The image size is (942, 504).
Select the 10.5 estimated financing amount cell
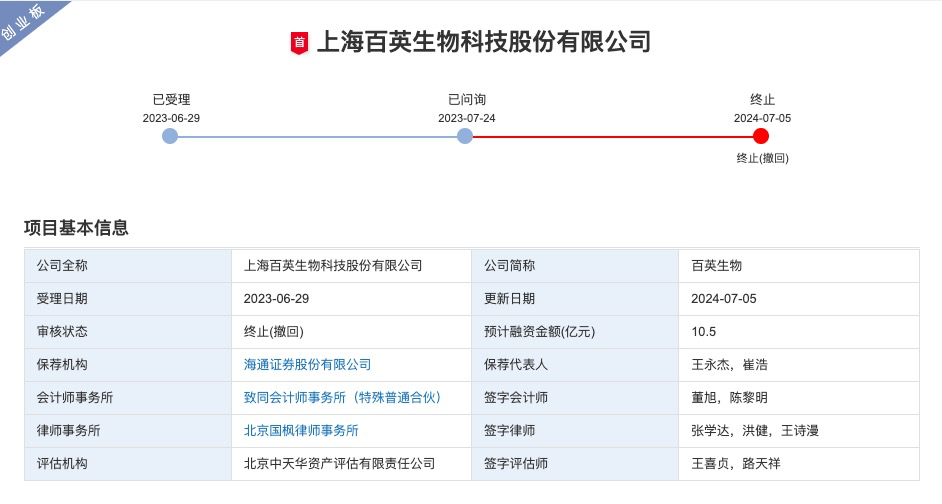703,332
